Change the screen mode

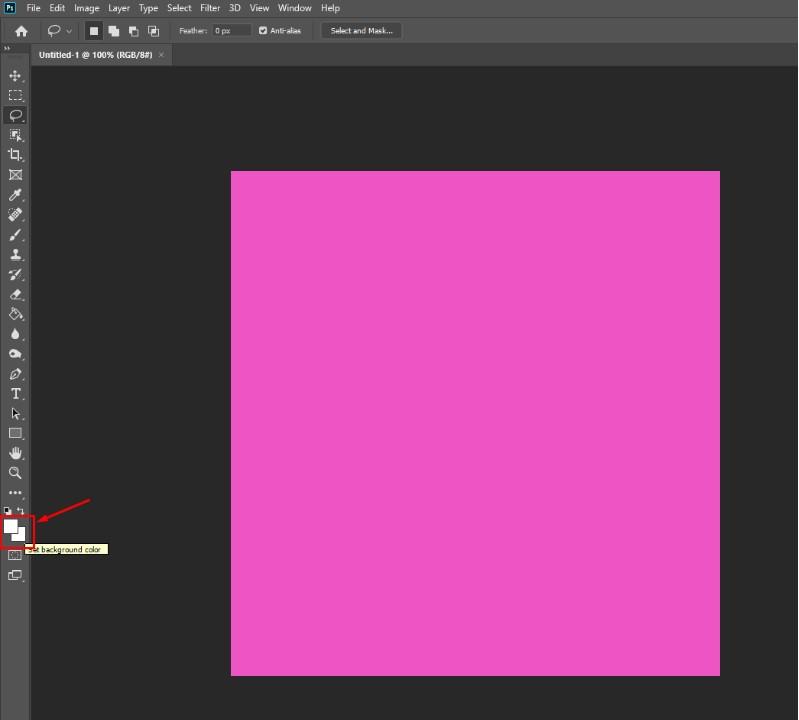[15, 575]
